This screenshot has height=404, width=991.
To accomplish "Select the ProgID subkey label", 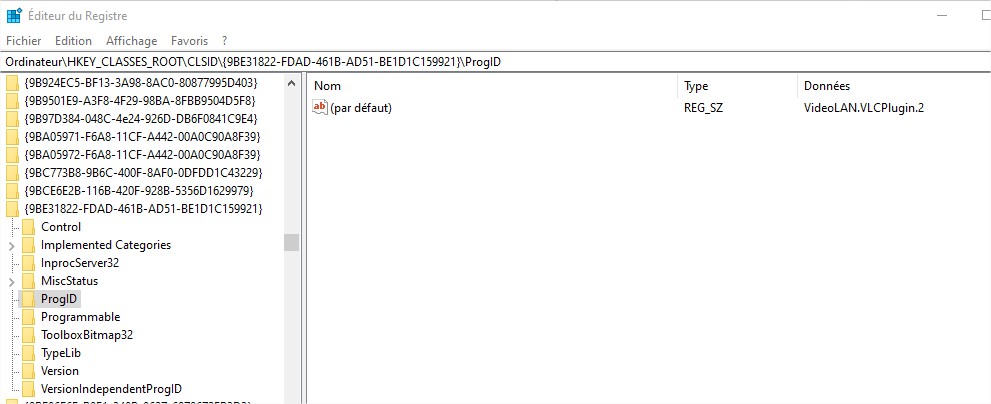I will [x=59, y=298].
